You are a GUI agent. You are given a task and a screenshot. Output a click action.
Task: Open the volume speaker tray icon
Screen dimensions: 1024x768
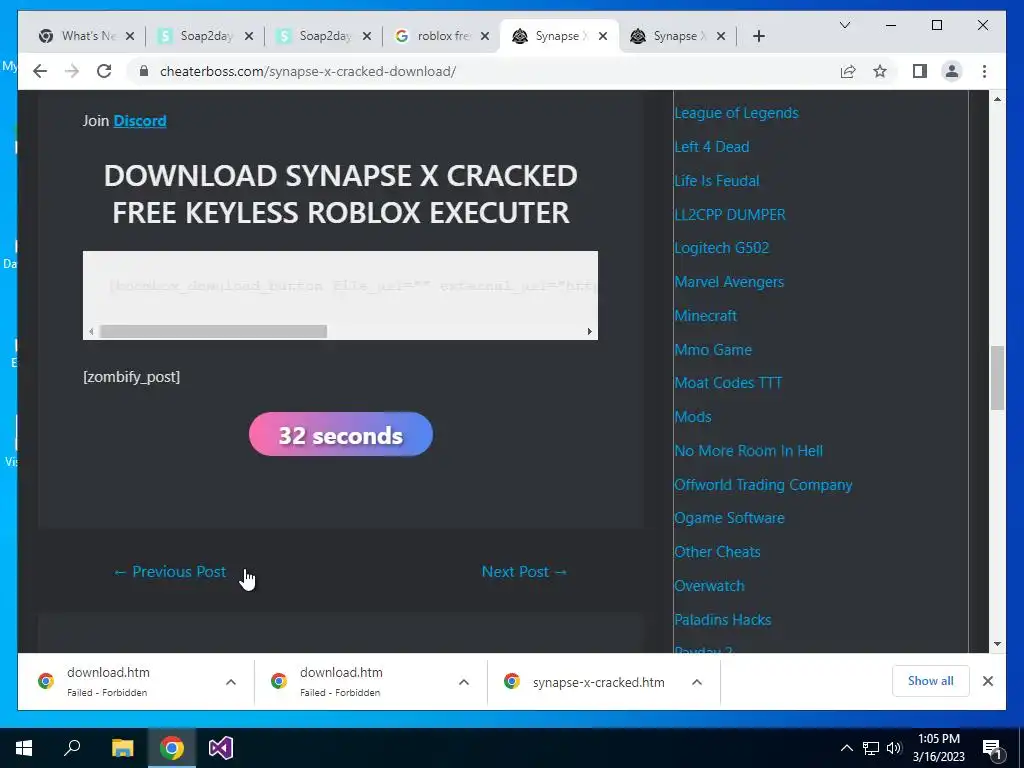click(893, 748)
